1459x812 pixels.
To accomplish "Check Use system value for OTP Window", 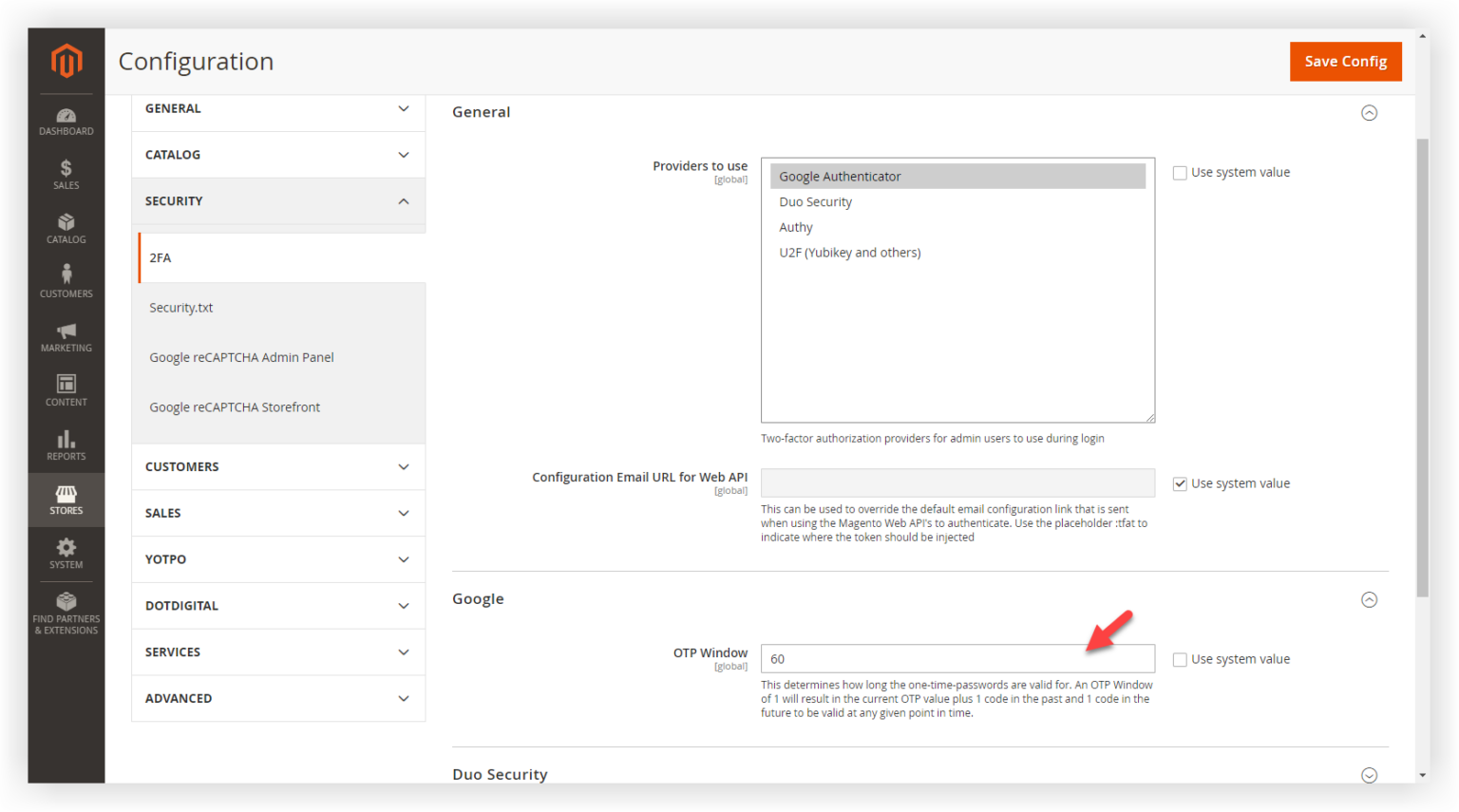I will [1180, 658].
